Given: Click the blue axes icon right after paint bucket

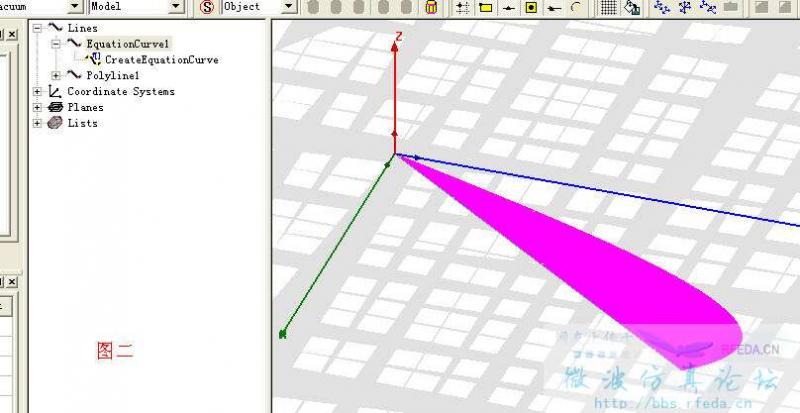Looking at the screenshot, I should coord(662,7).
